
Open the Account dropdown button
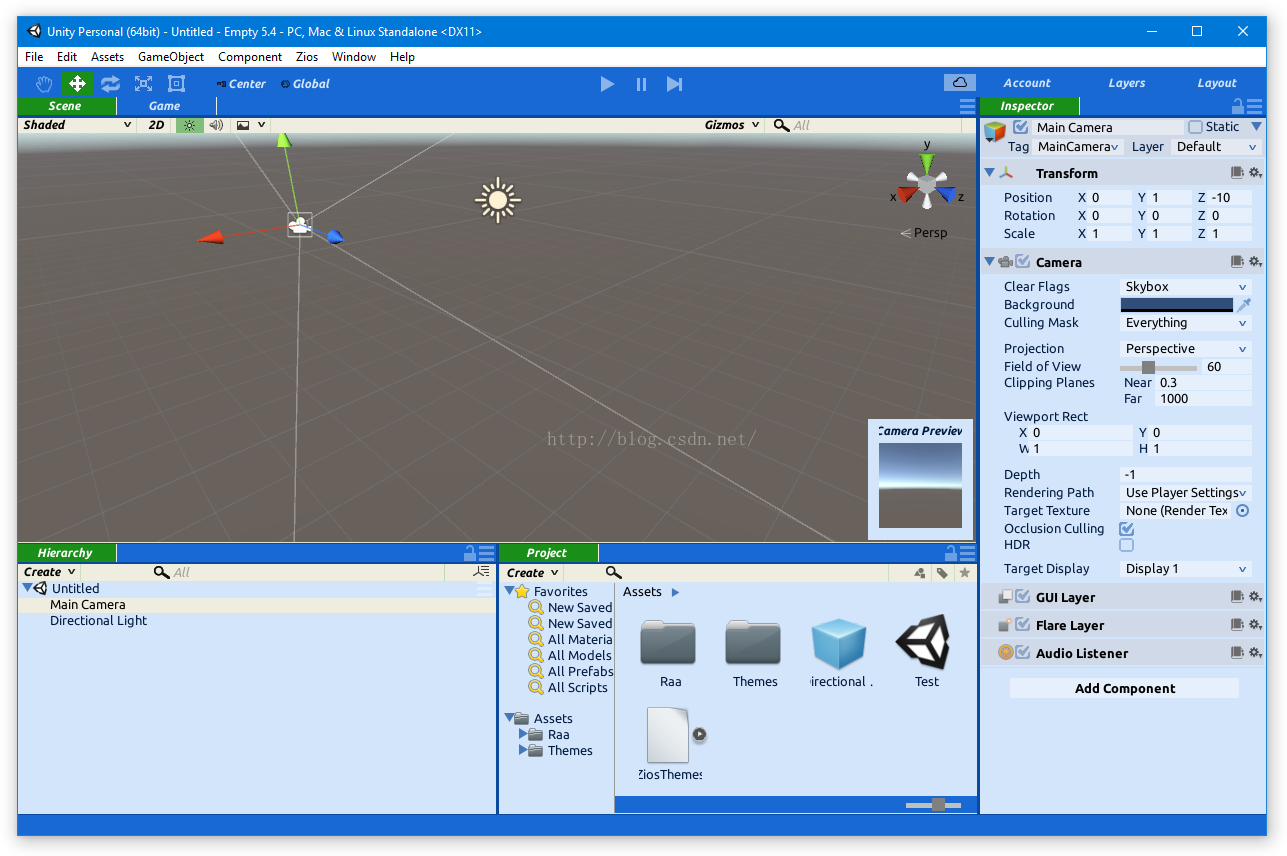[1027, 83]
